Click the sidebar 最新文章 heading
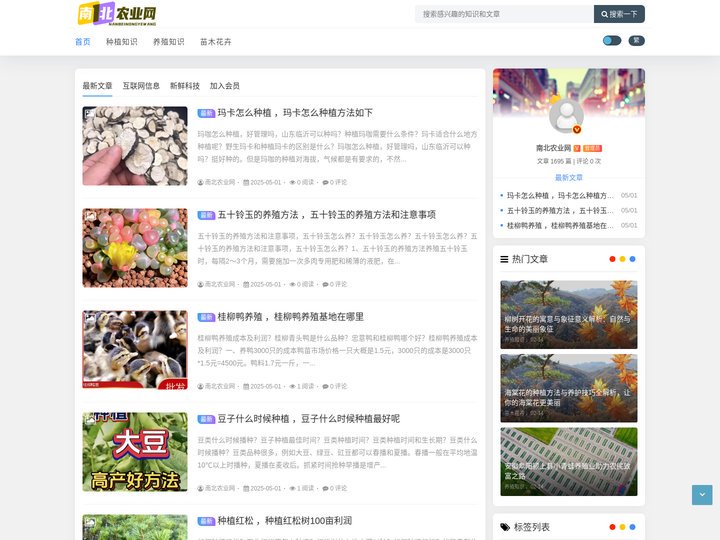Screen dimensions: 720x540 (x=568, y=178)
